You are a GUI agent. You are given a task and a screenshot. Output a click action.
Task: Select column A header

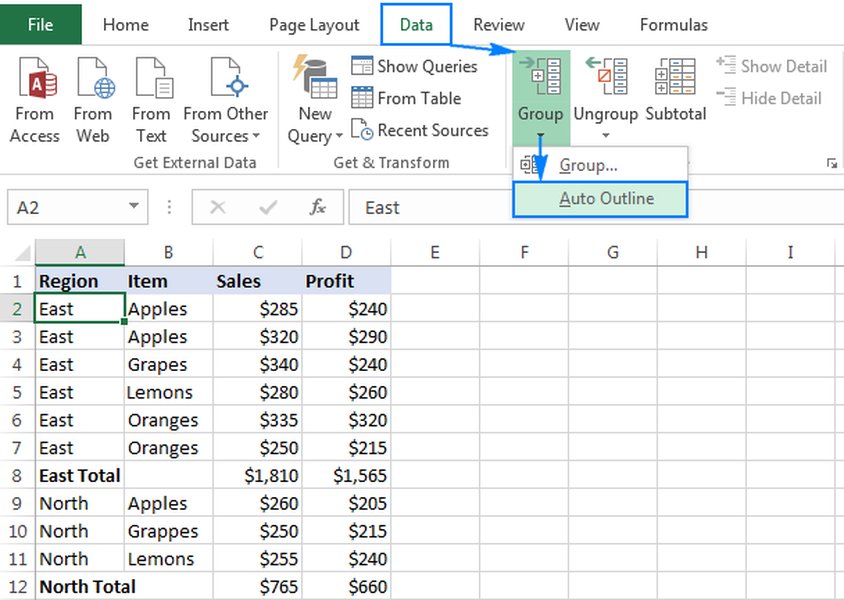80,252
